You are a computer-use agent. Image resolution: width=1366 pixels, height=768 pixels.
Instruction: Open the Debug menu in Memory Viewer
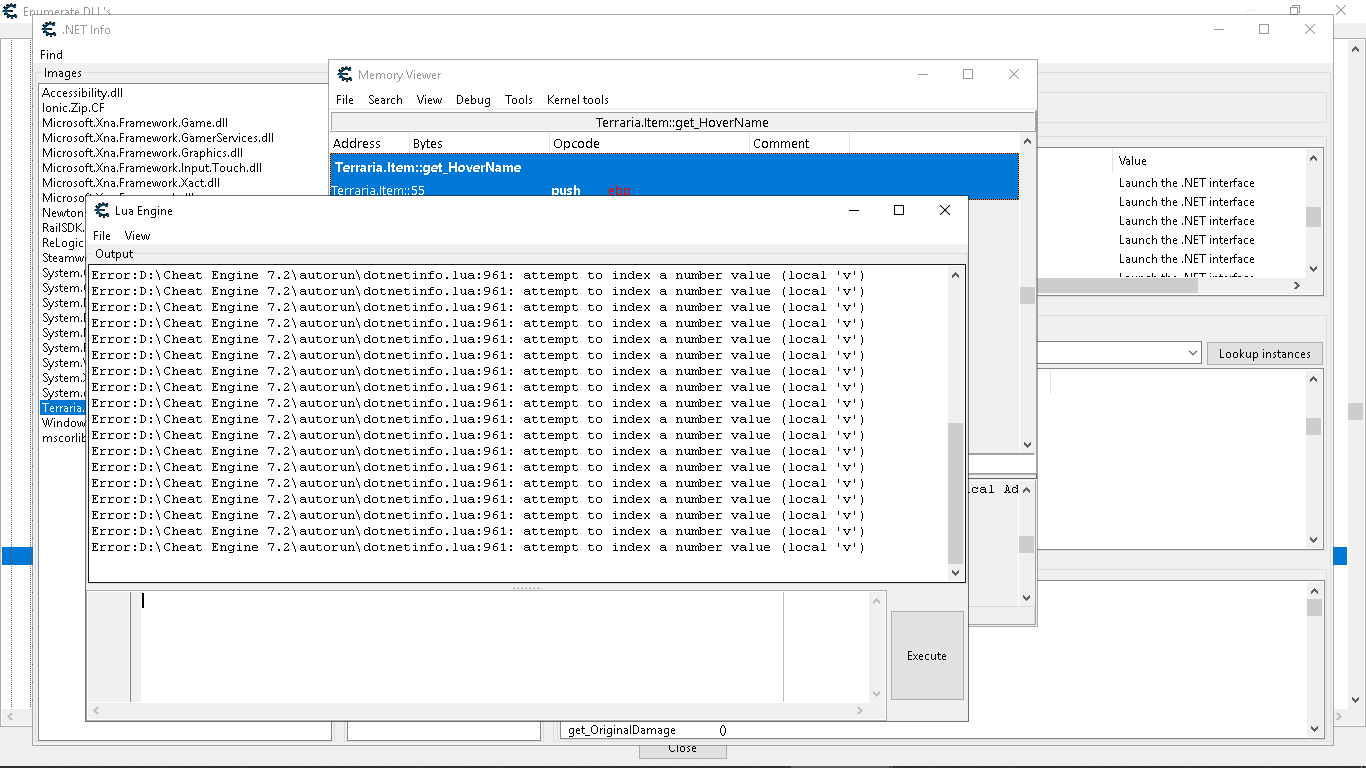pyautogui.click(x=472, y=100)
